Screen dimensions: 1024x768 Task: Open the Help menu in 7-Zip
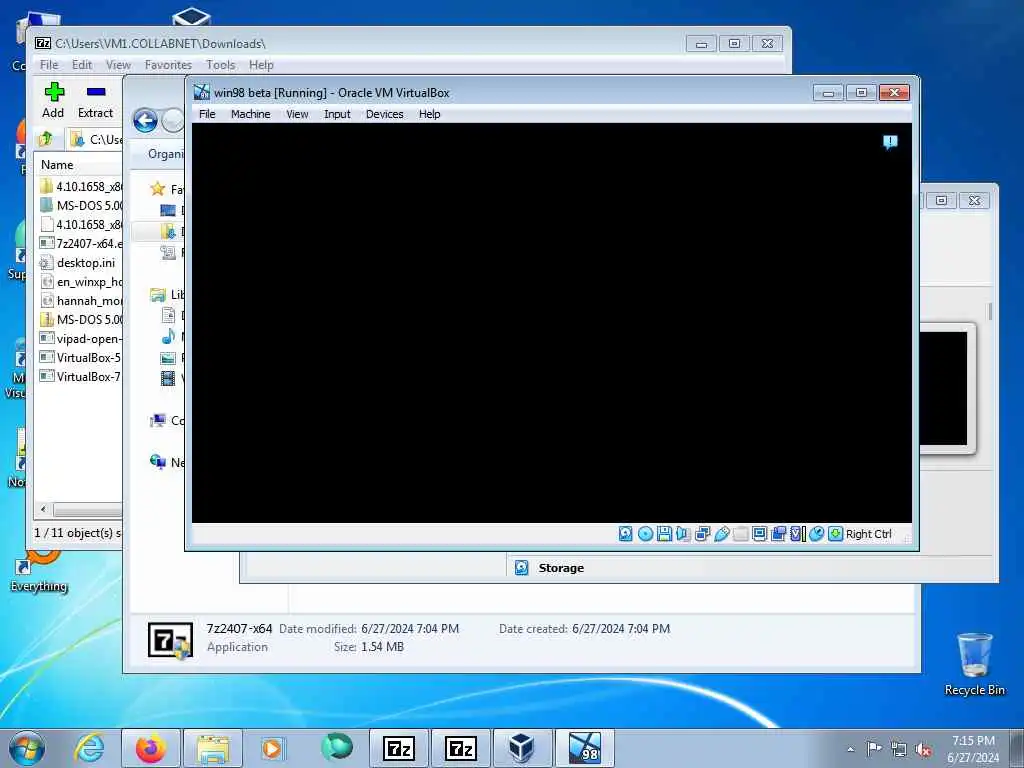(261, 65)
